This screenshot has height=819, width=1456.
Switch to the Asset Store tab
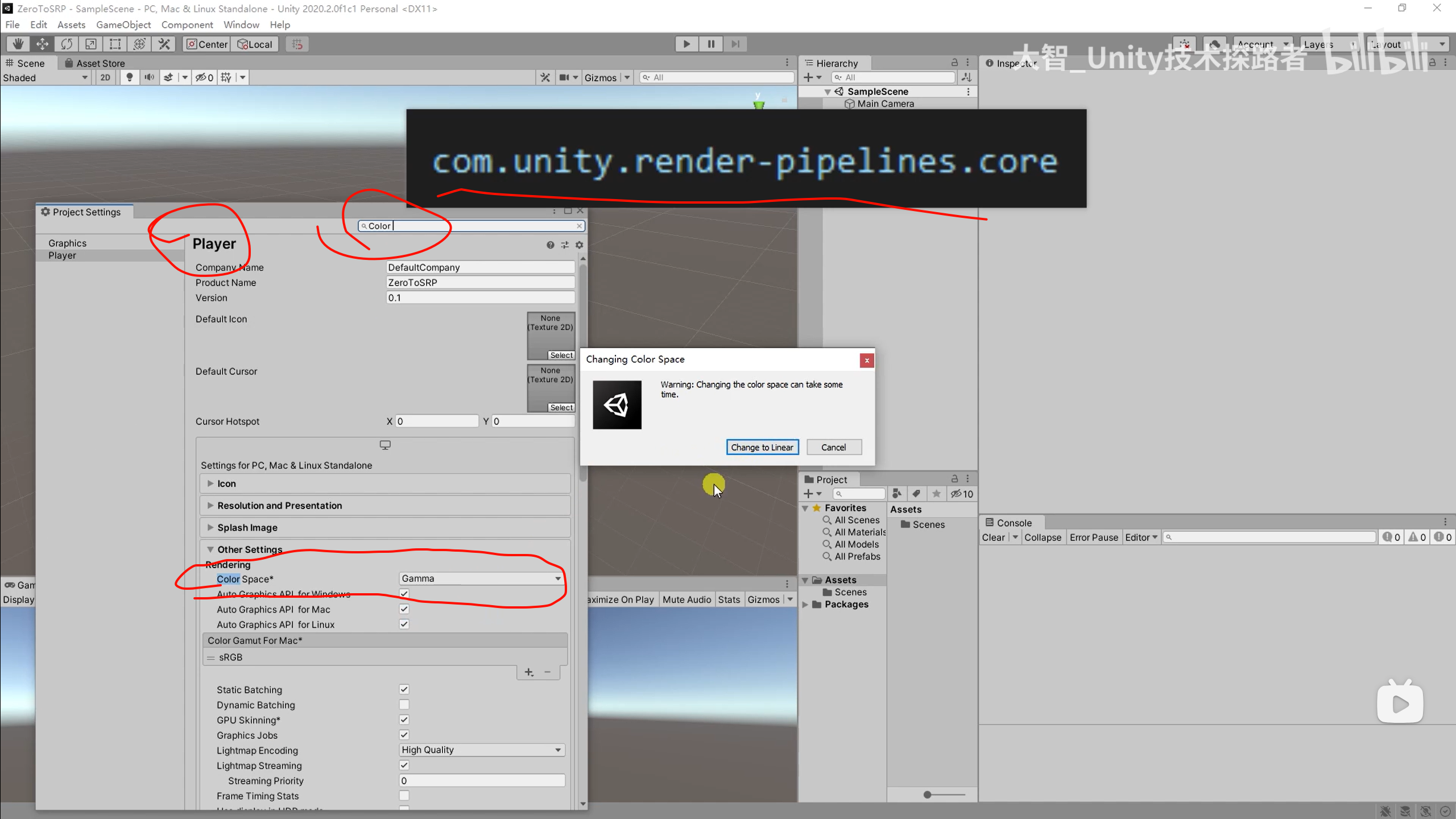(x=95, y=63)
